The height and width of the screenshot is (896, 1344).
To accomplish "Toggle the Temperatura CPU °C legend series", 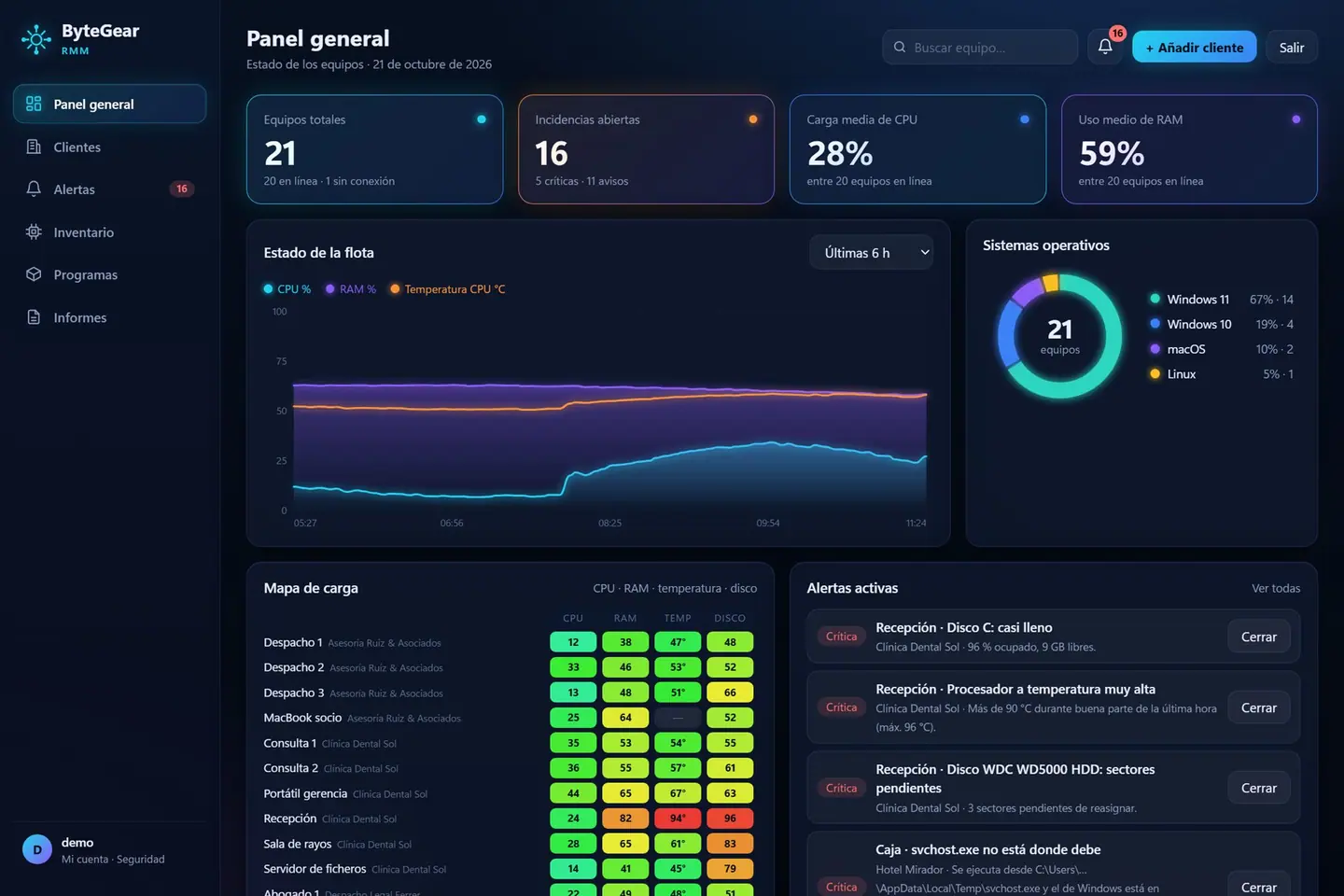I will [448, 289].
